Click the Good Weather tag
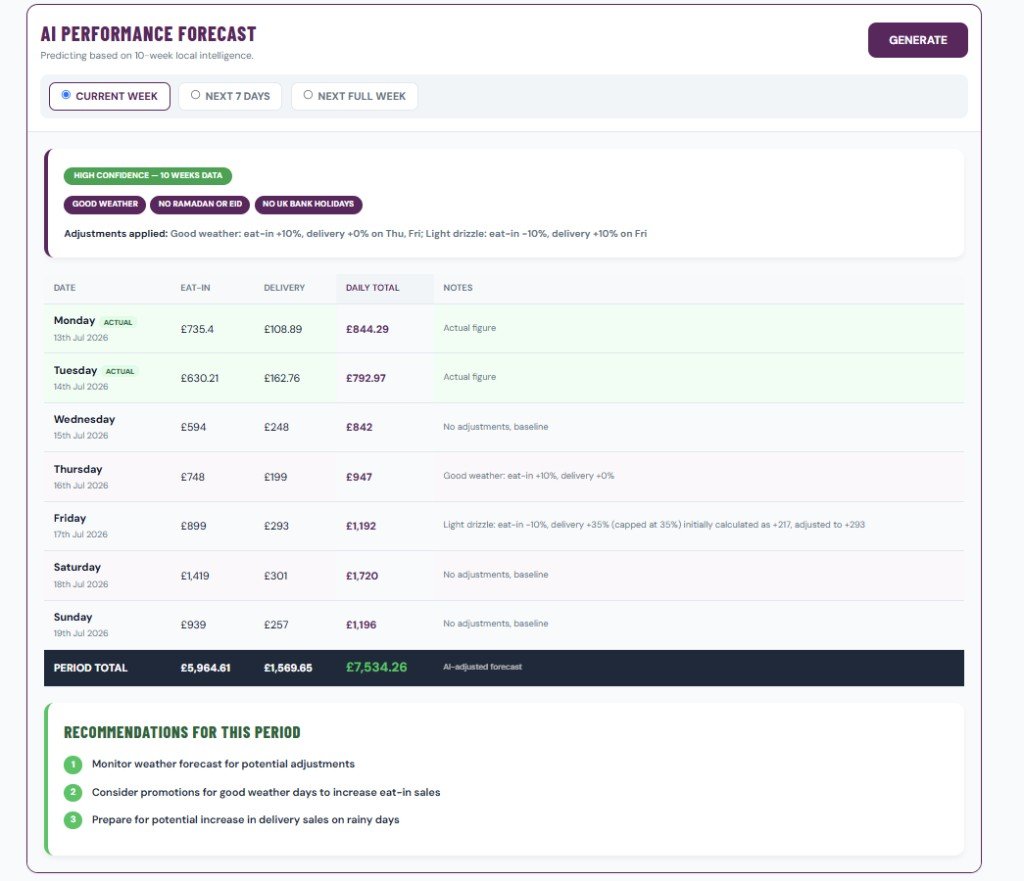Image resolution: width=1024 pixels, height=881 pixels. point(104,204)
